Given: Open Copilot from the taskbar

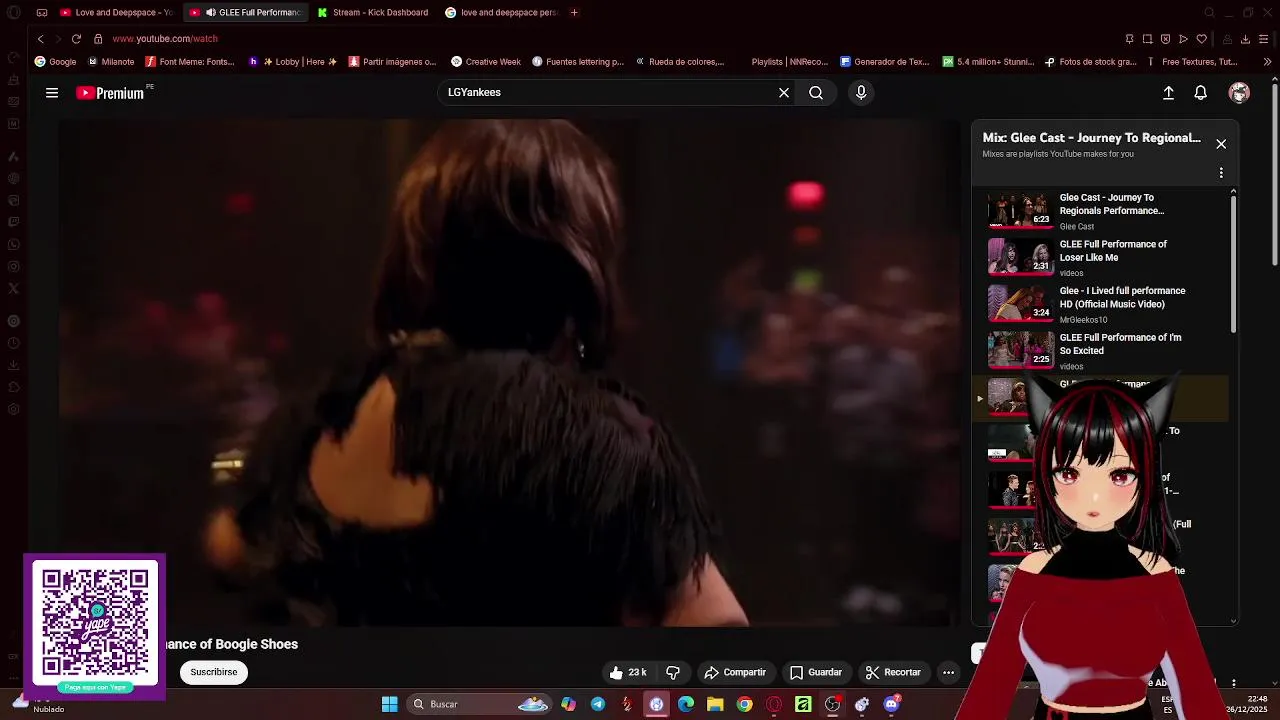Looking at the screenshot, I should point(569,704).
